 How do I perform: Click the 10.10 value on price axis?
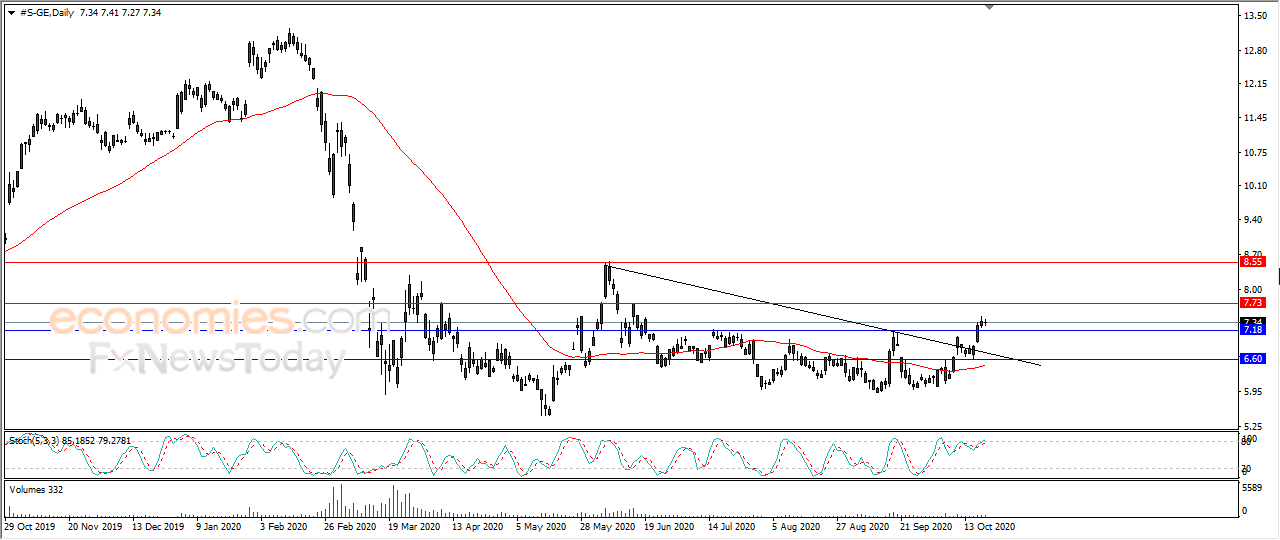[1254, 185]
